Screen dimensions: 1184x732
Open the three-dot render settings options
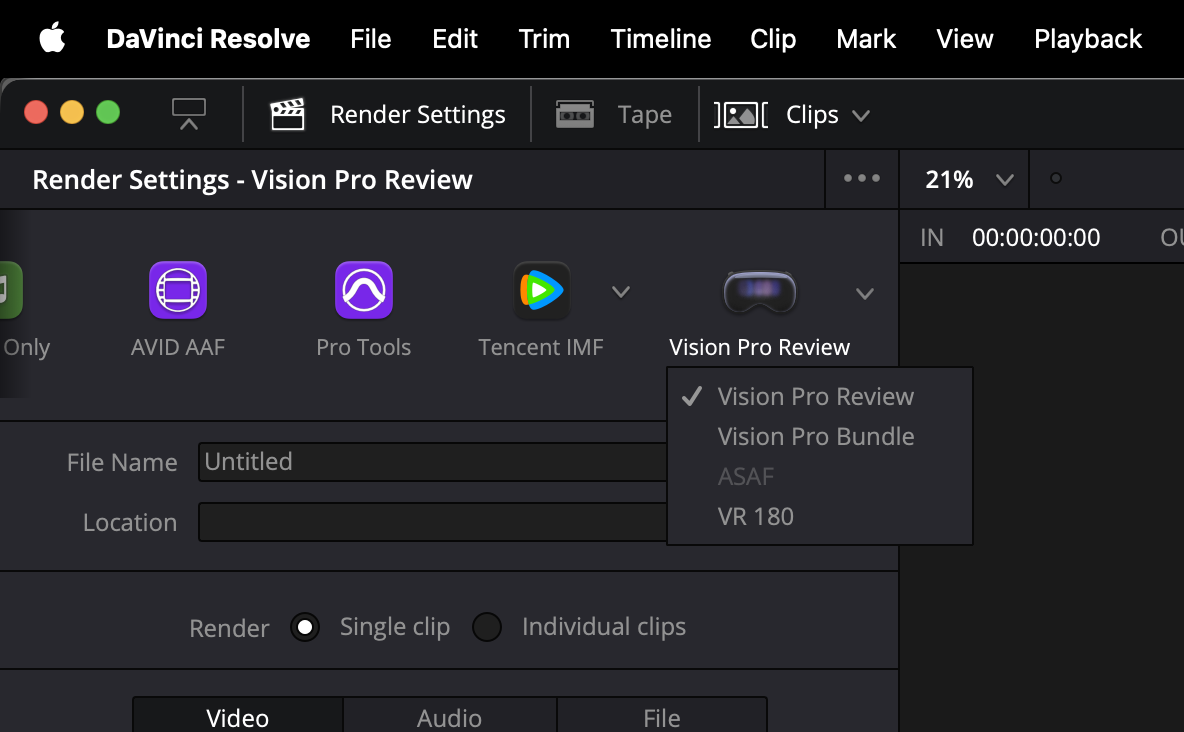862,179
